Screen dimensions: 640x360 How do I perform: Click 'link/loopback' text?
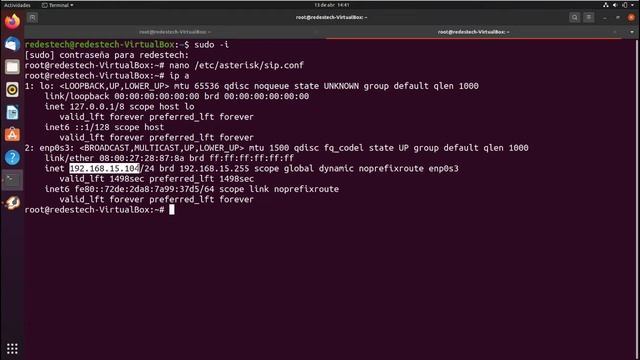(x=77, y=96)
